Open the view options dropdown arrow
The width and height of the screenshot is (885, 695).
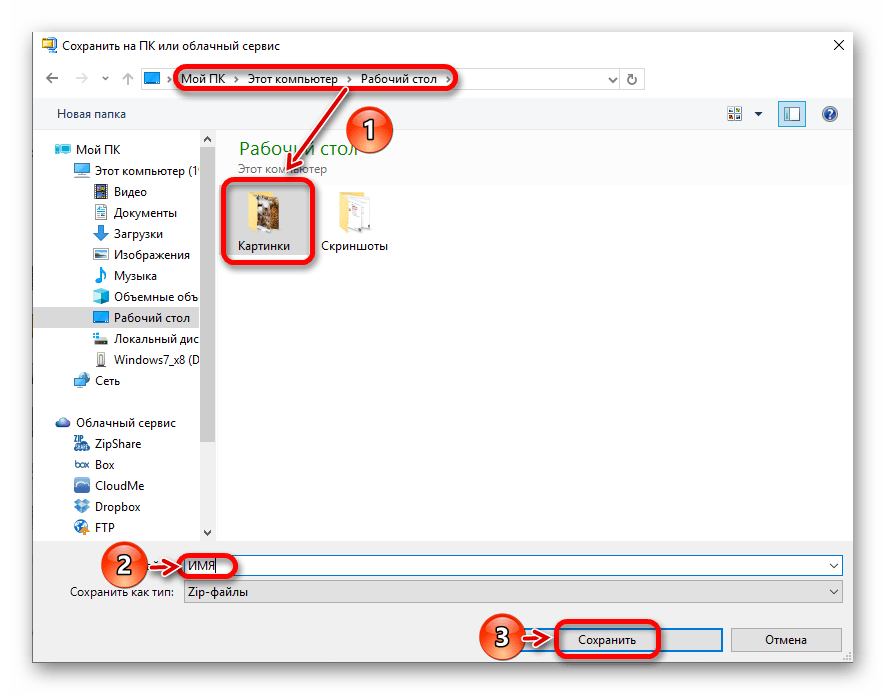(x=757, y=114)
